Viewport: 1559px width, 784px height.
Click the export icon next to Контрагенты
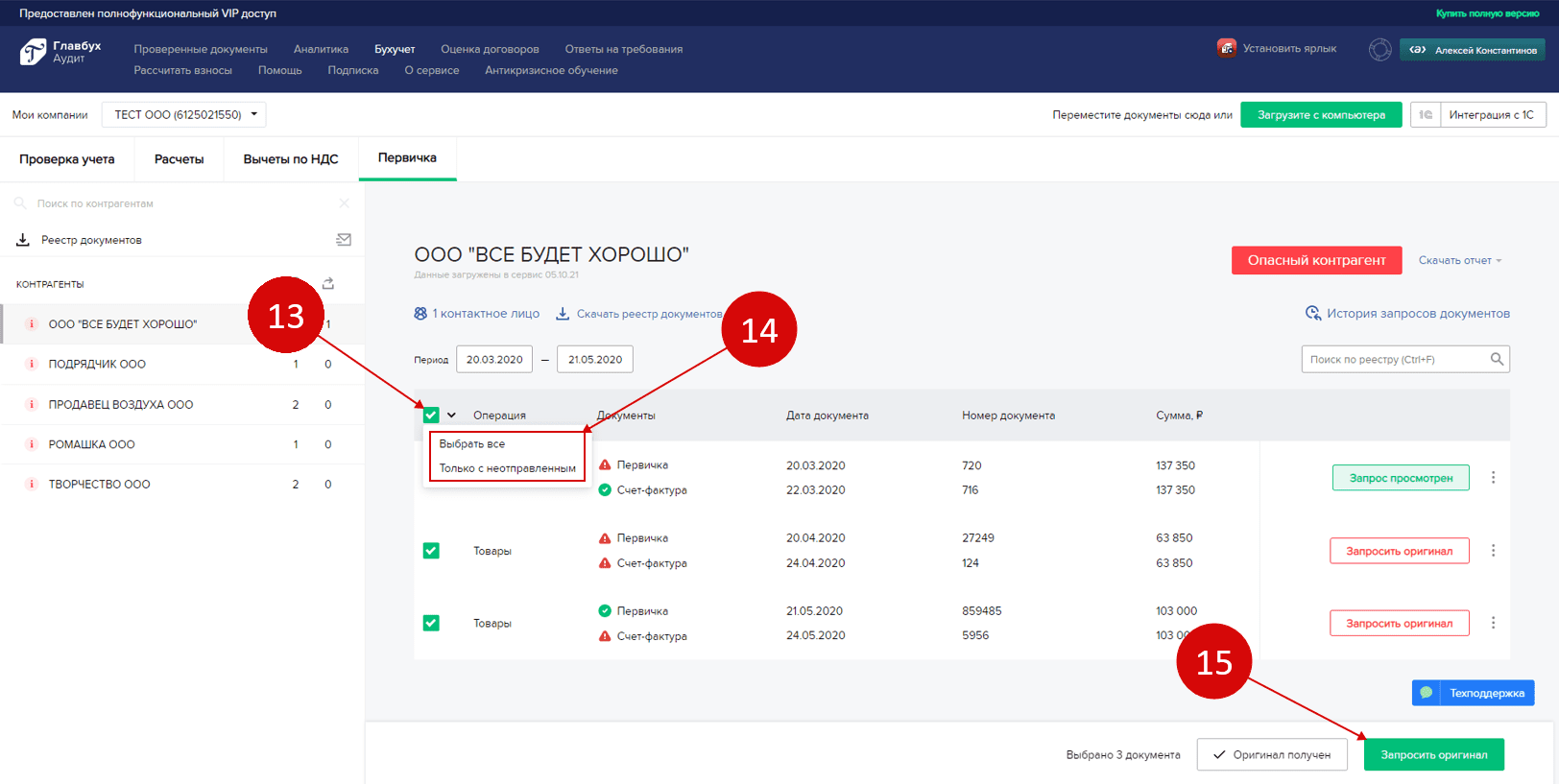pos(328,284)
